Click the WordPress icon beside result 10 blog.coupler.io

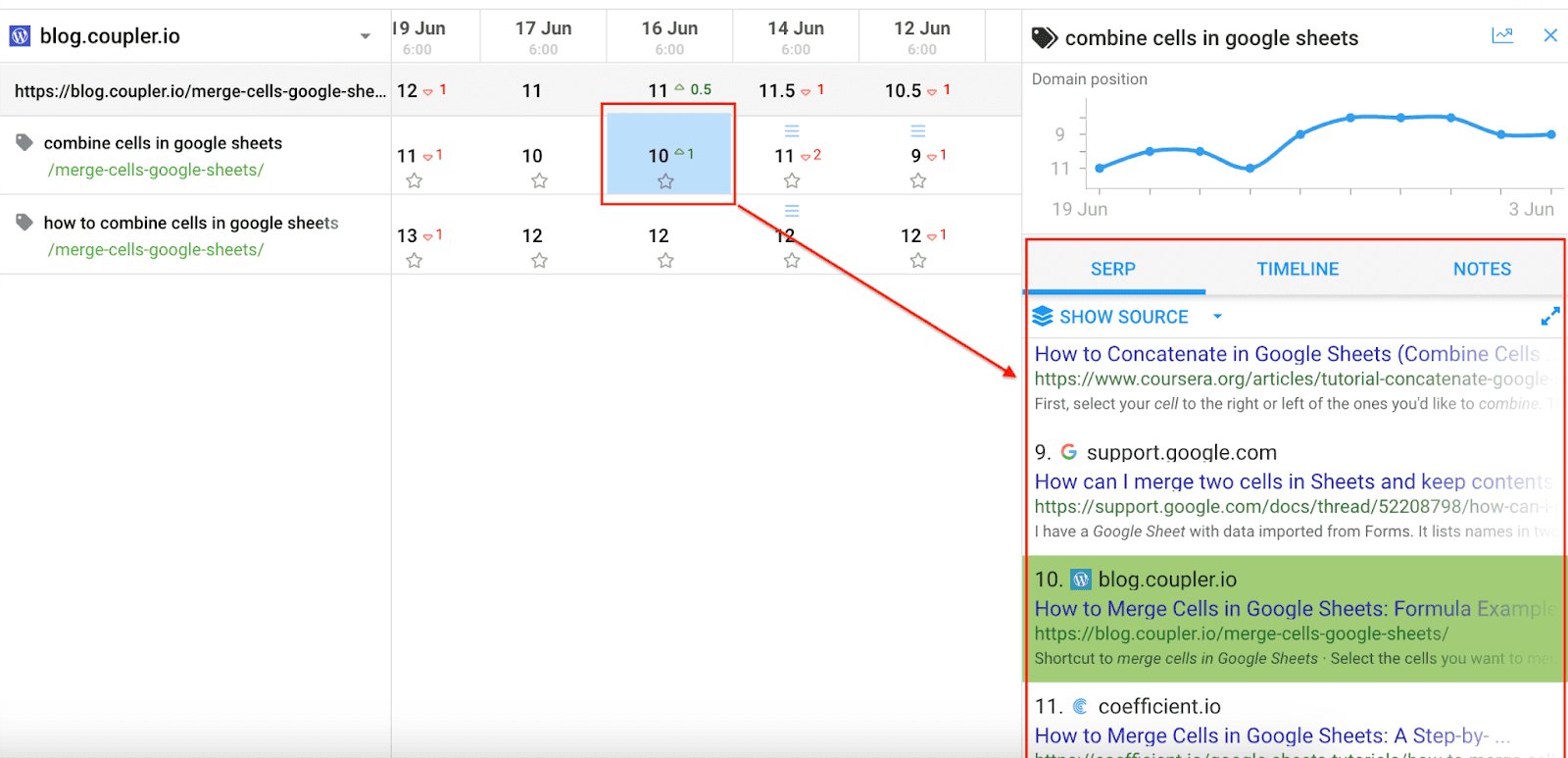(1081, 580)
